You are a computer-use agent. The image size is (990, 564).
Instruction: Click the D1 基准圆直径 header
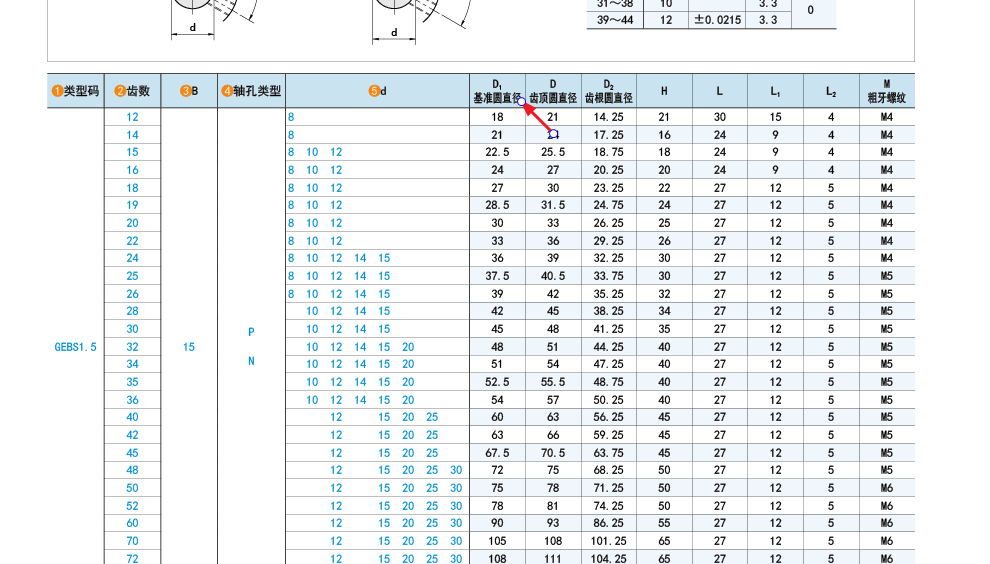pos(498,92)
